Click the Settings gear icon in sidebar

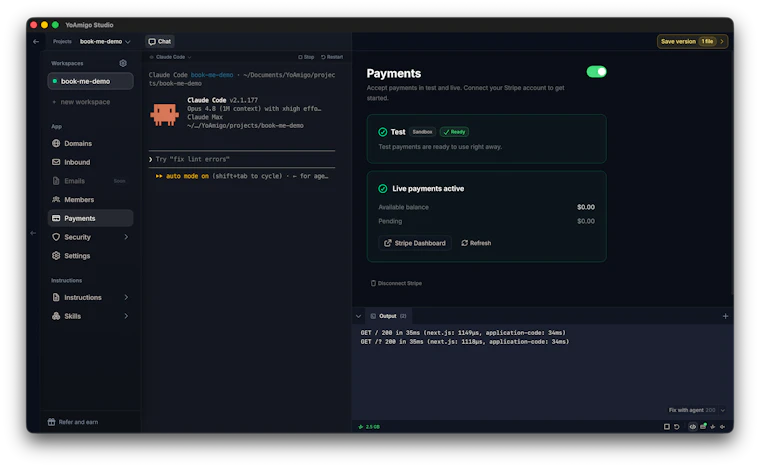[56, 256]
